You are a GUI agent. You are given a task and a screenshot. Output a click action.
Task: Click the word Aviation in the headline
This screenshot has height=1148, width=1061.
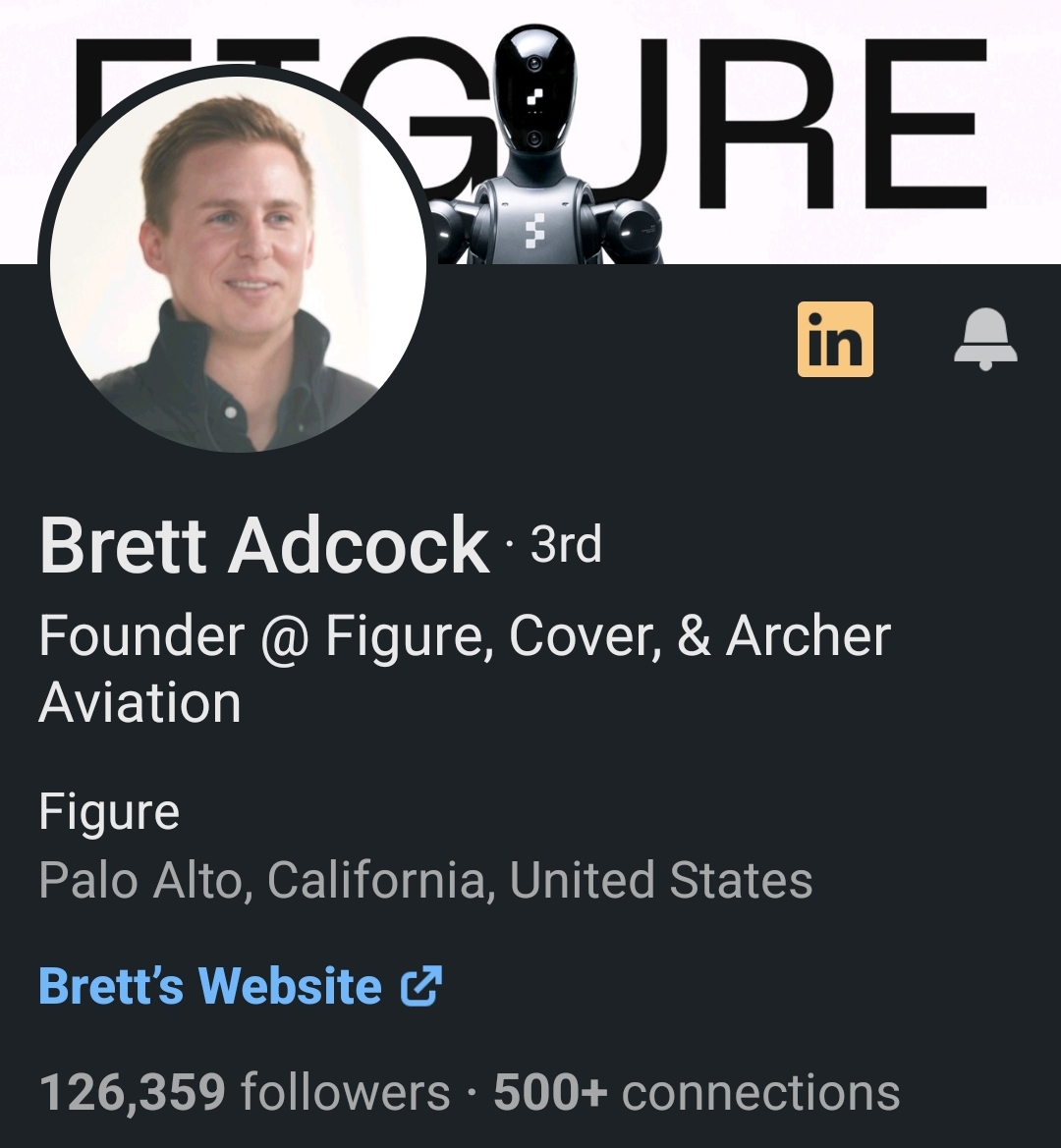click(x=140, y=703)
